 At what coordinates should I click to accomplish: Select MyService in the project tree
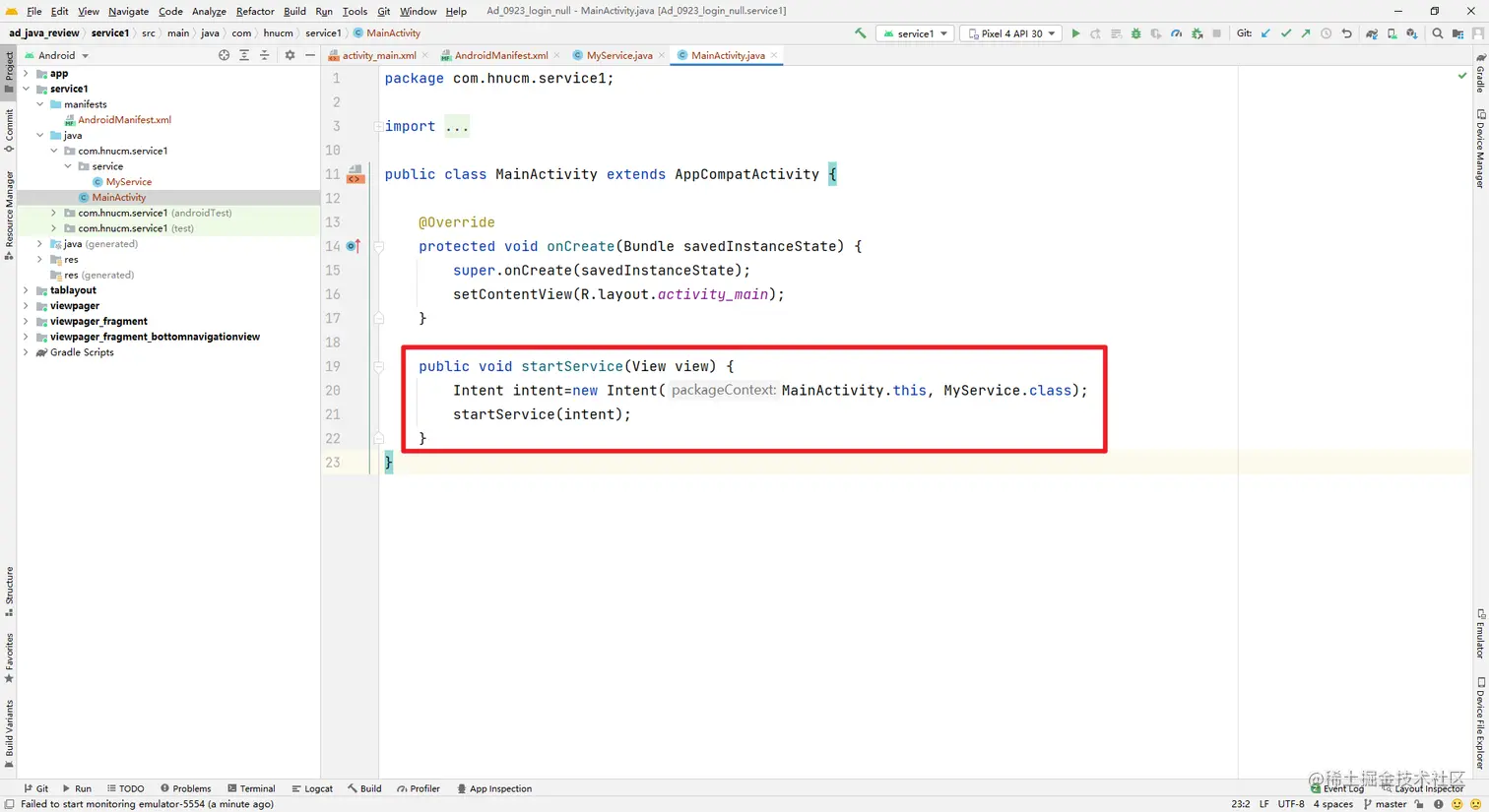click(128, 182)
